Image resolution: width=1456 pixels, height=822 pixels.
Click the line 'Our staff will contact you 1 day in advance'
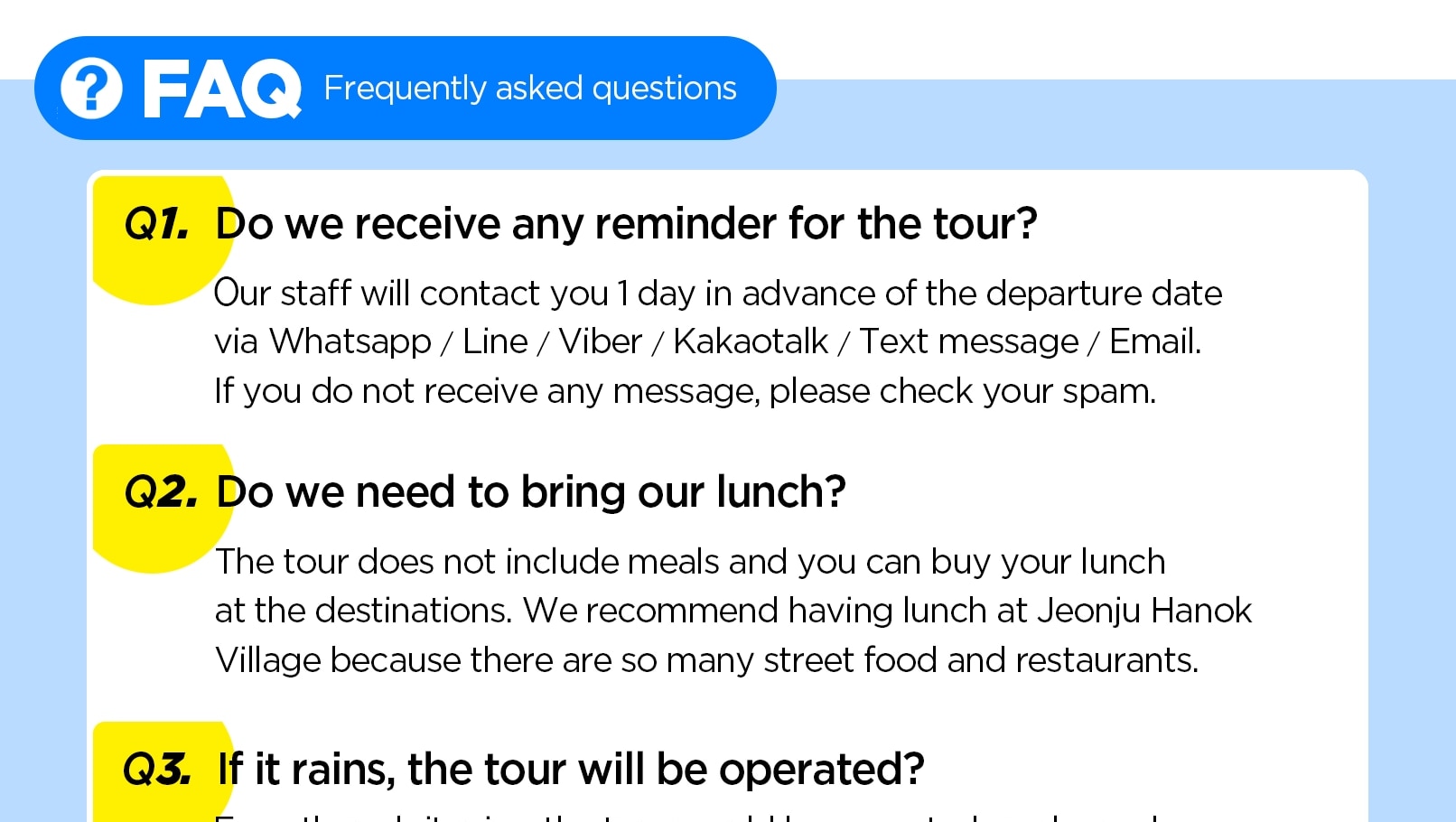718,294
